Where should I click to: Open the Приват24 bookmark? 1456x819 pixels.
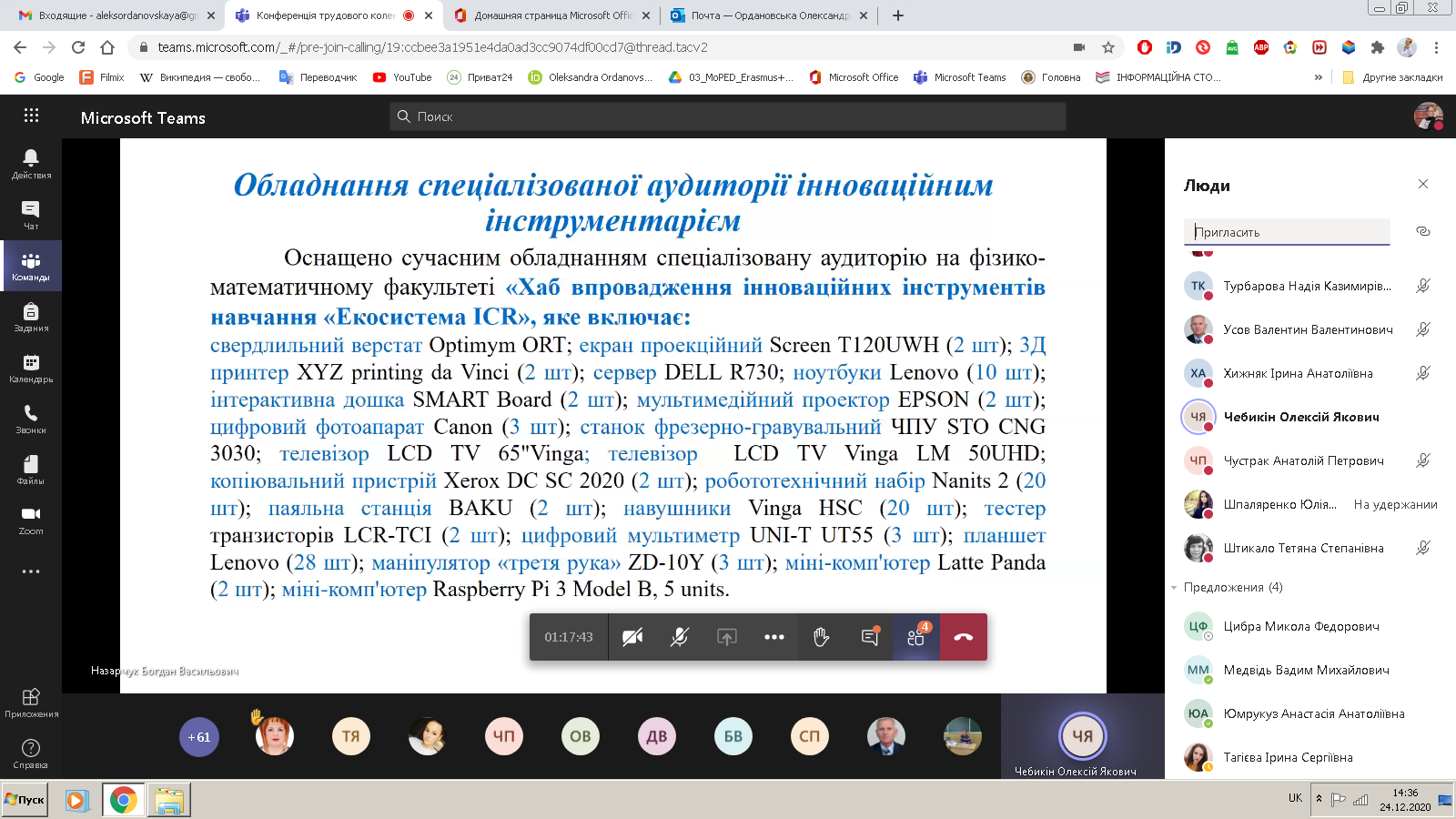point(480,77)
